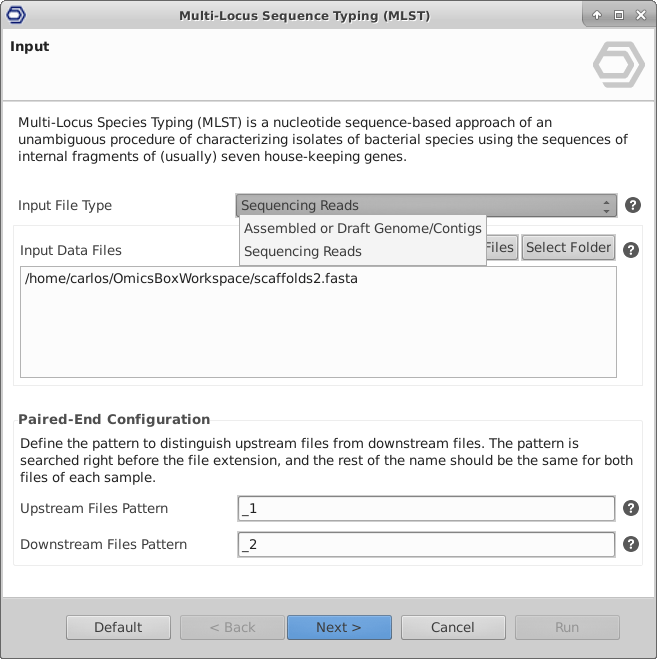Screen dimensions: 657x659
Task: Collapse the Input File Type combo box
Action: [427, 206]
